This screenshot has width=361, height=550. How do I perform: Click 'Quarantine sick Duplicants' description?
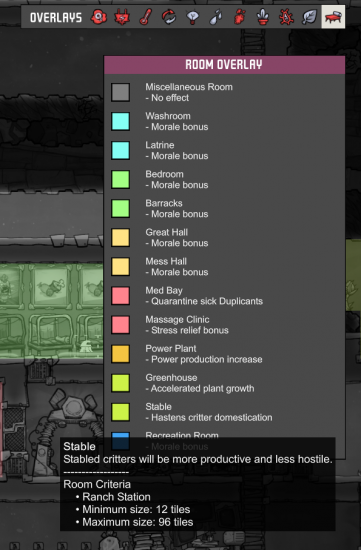[204, 301]
